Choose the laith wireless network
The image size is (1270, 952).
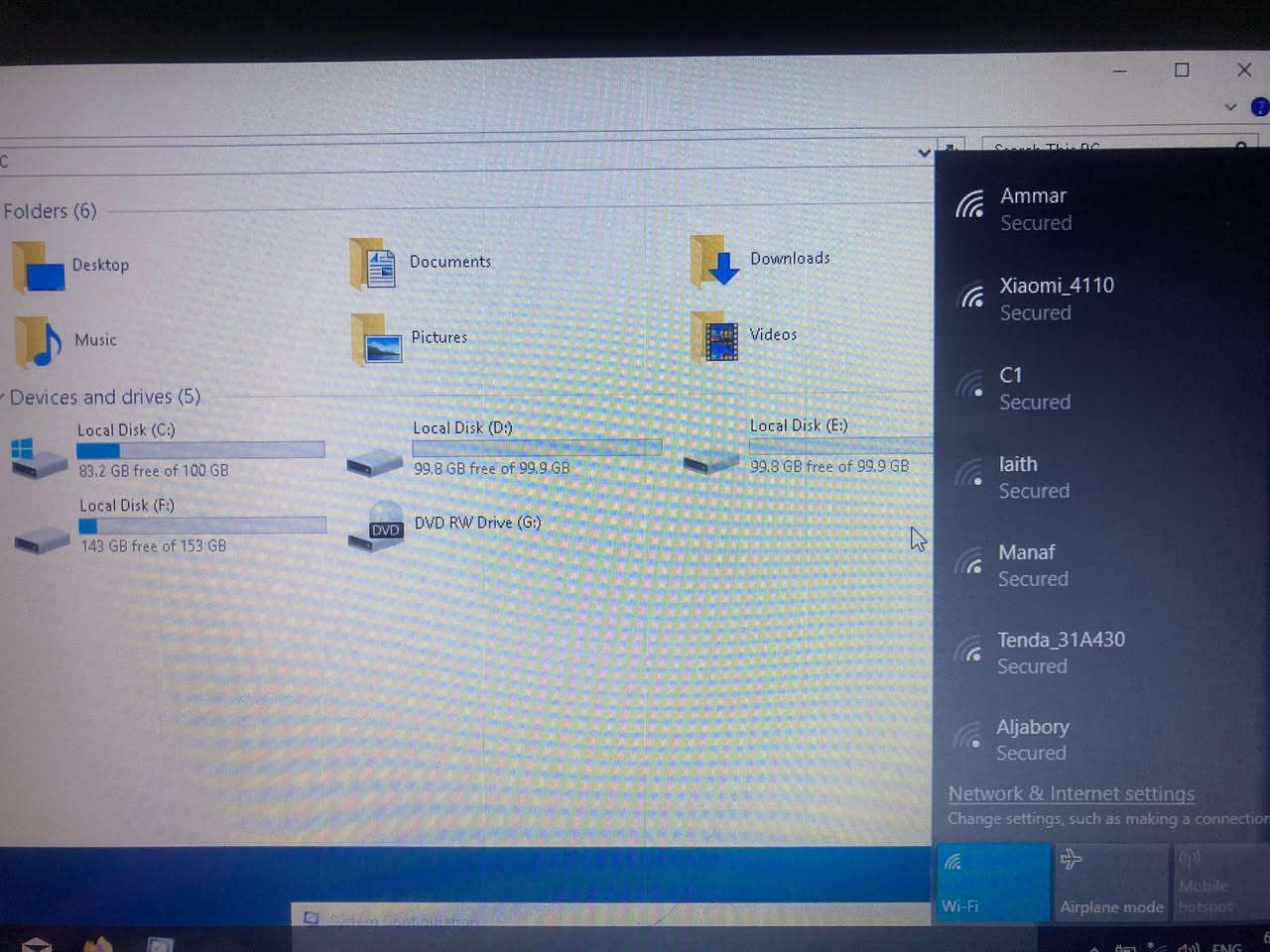1101,477
